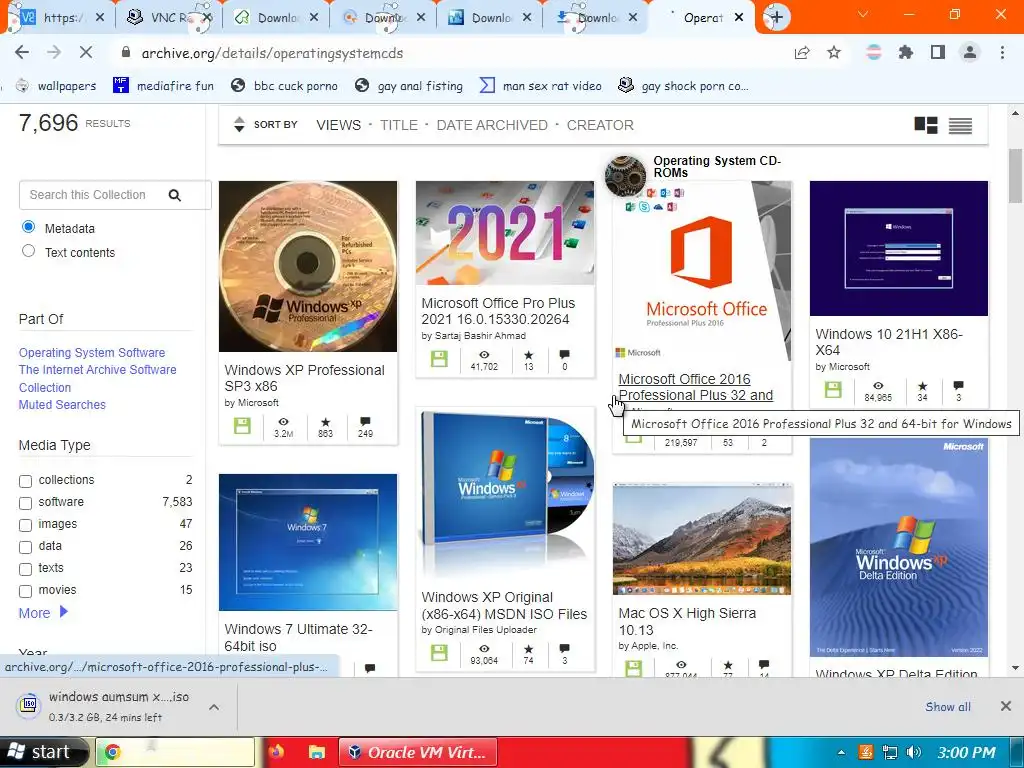
Task: Open Muted Searches link
Action: (62, 404)
